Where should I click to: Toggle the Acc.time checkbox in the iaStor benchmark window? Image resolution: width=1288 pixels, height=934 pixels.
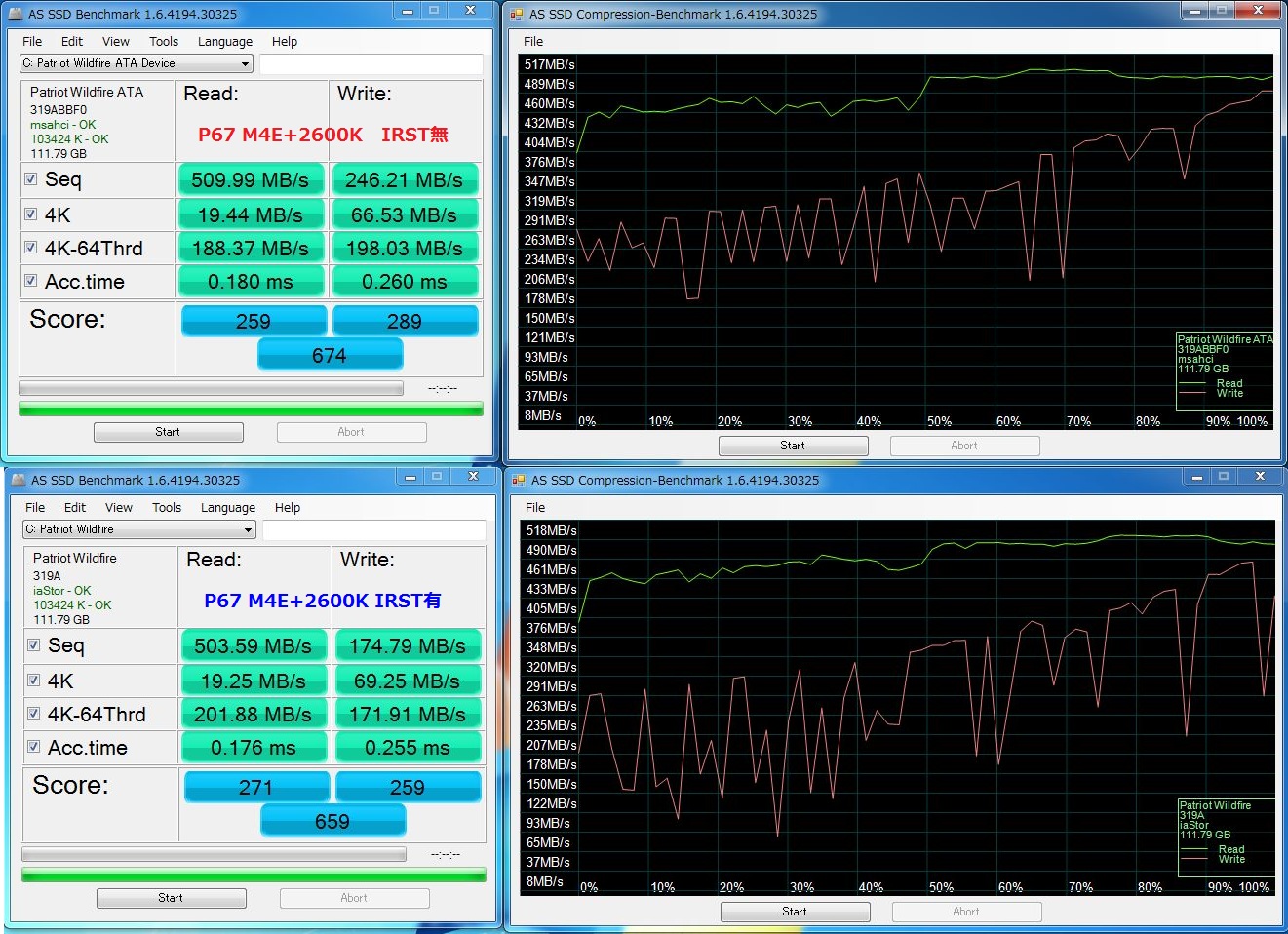[x=34, y=747]
